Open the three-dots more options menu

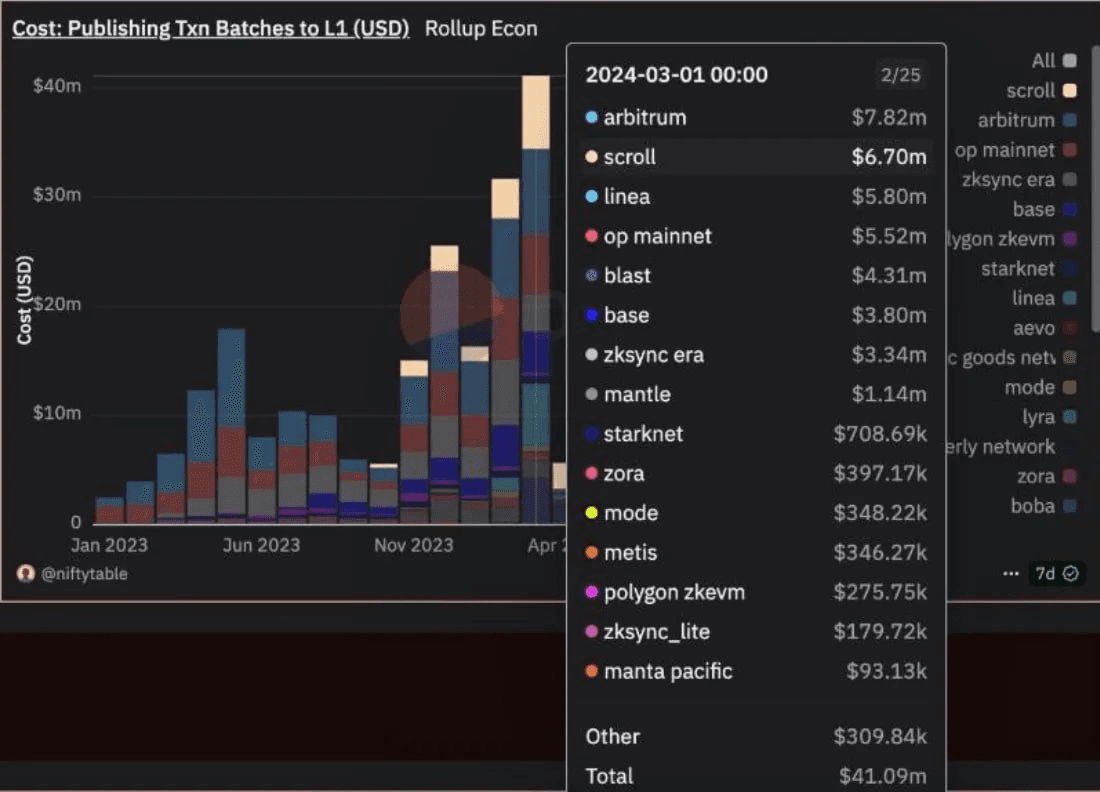pos(1011,573)
